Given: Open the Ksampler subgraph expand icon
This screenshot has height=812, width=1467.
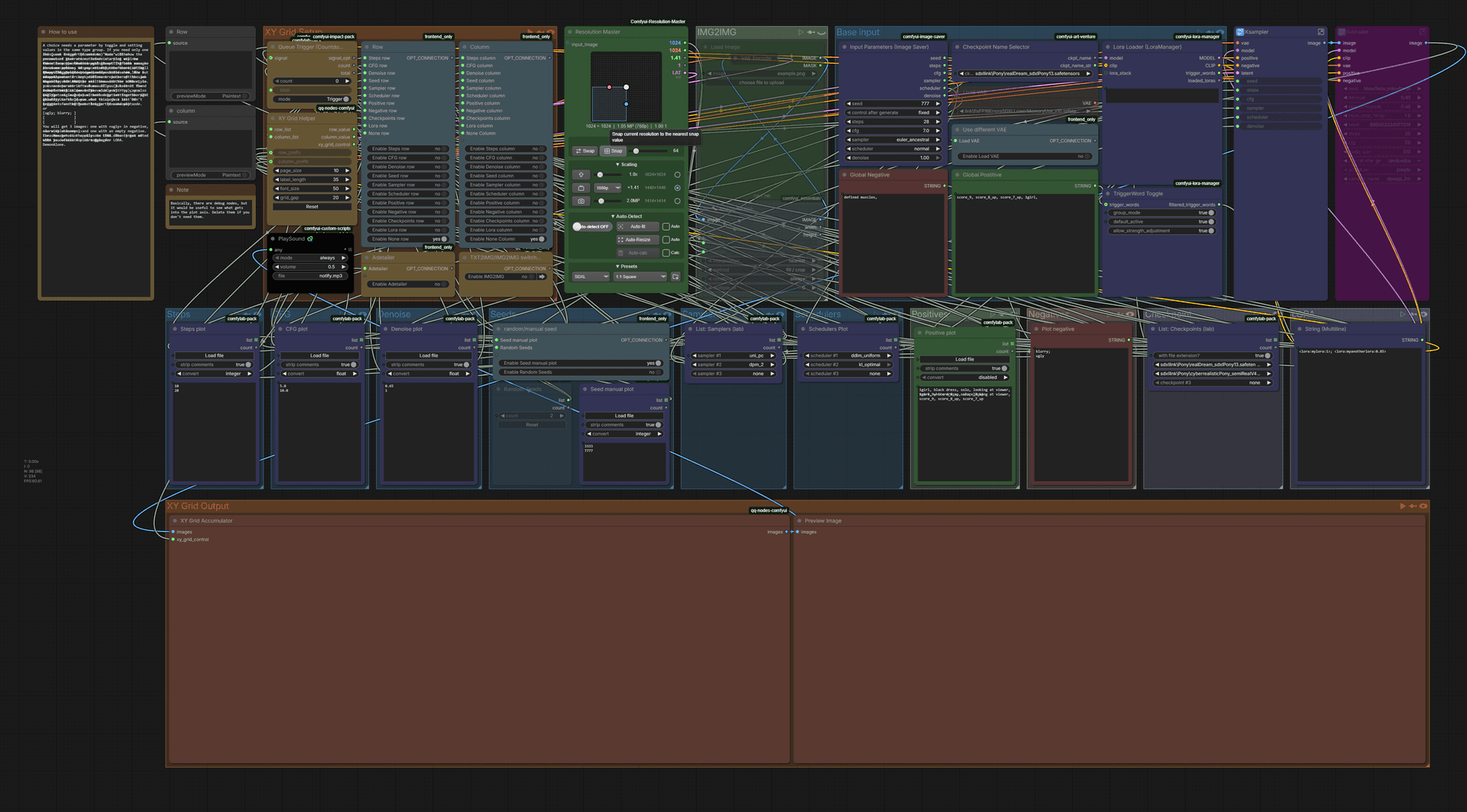Looking at the screenshot, I should click(1321, 32).
